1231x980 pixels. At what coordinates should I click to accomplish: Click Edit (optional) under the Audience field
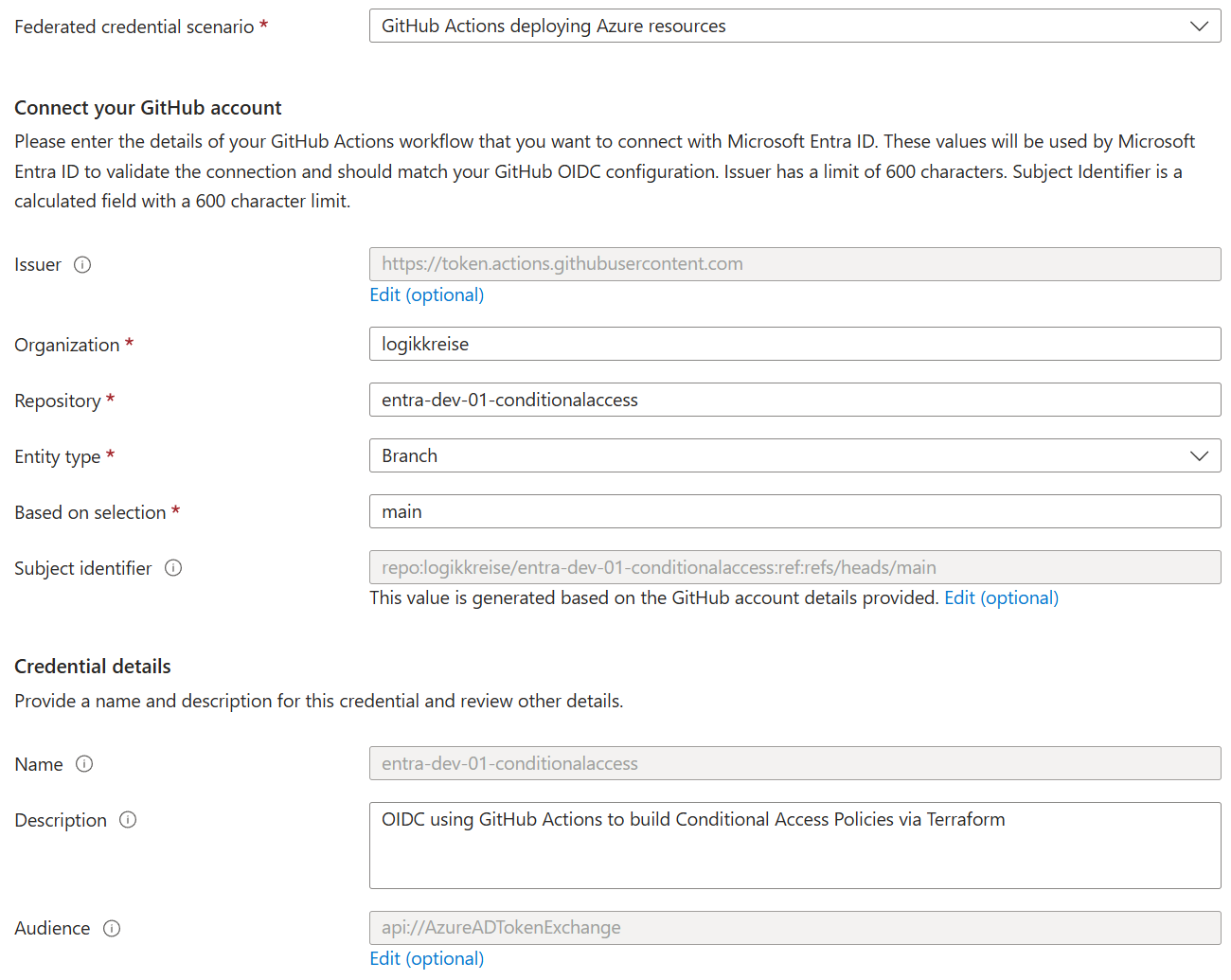(426, 958)
